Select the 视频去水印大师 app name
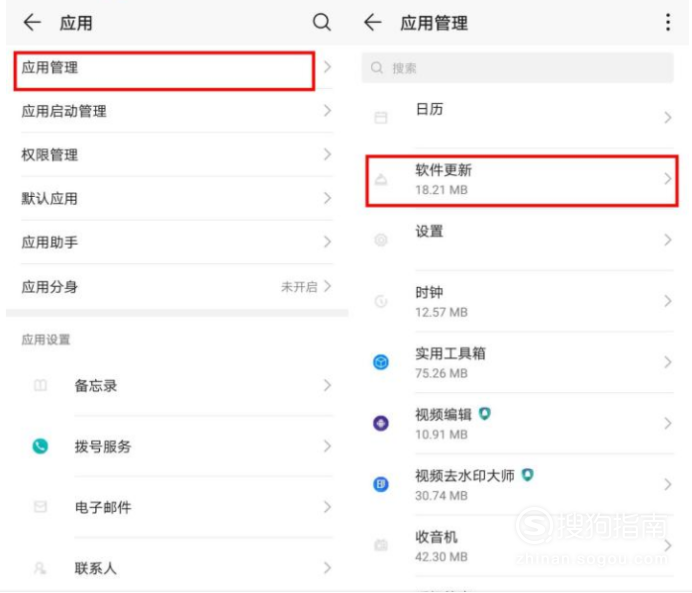 (x=465, y=476)
